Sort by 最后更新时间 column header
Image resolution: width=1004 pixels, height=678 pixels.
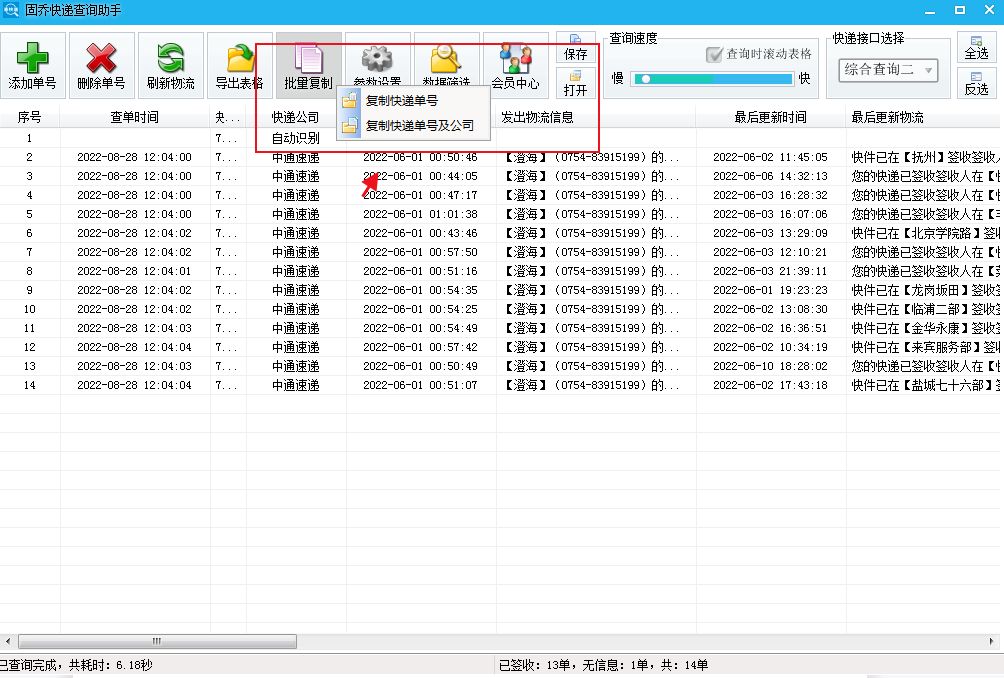tap(770, 117)
